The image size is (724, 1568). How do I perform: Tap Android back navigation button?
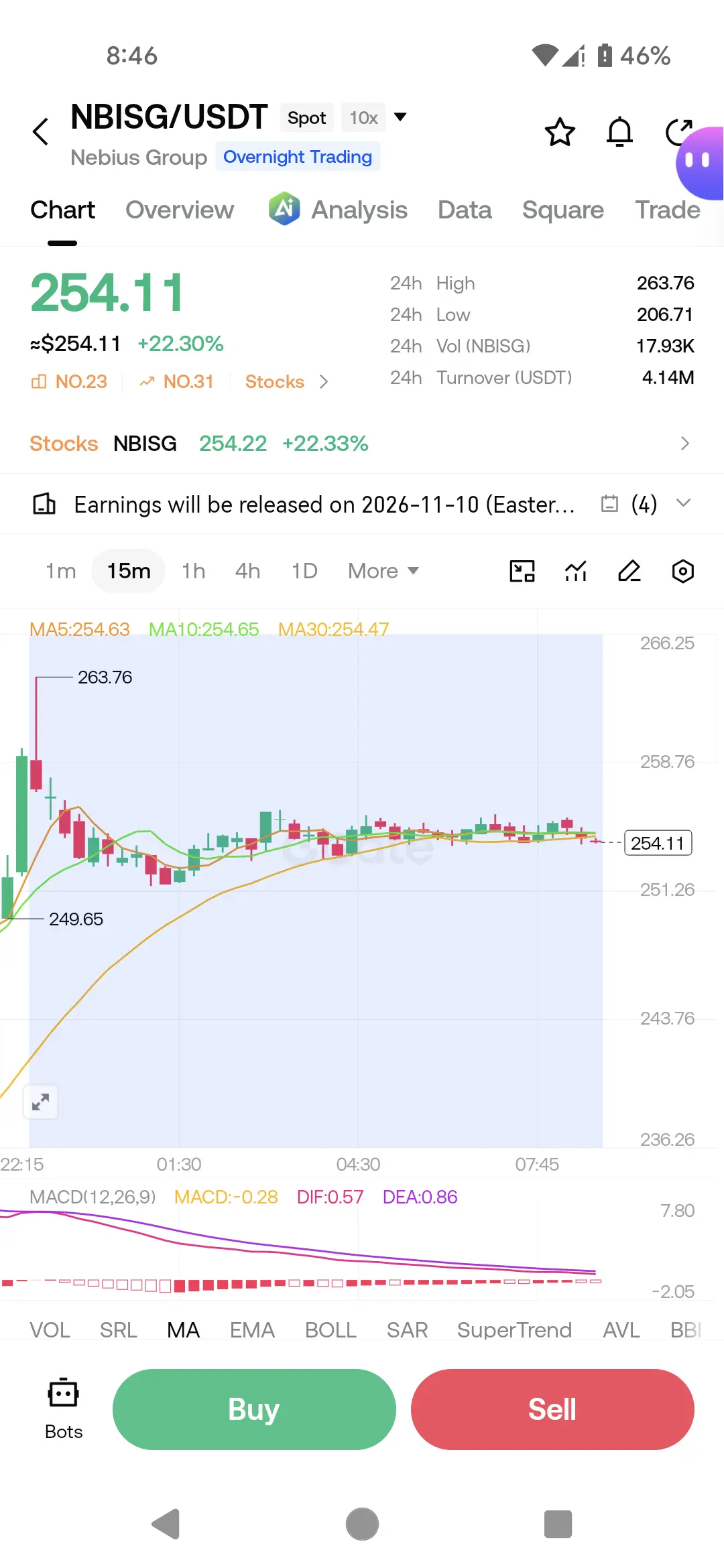166,1524
